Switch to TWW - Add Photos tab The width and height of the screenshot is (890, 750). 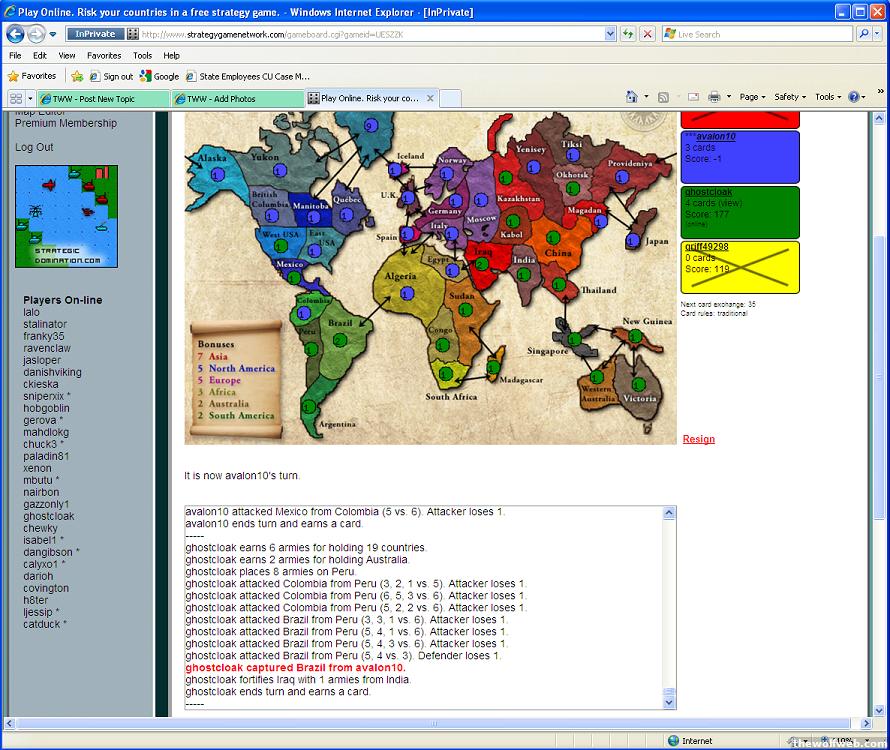pyautogui.click(x=238, y=99)
